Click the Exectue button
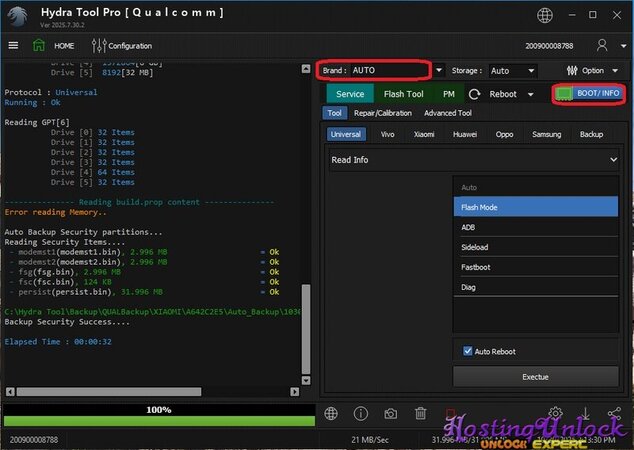Viewport: 634px width, 450px height. (535, 378)
